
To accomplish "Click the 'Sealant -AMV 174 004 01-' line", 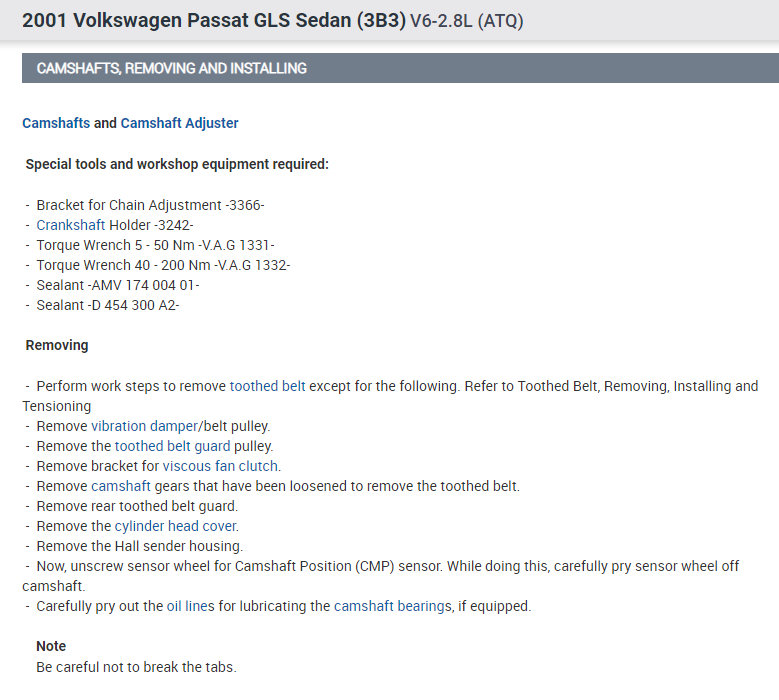I will (x=118, y=285).
